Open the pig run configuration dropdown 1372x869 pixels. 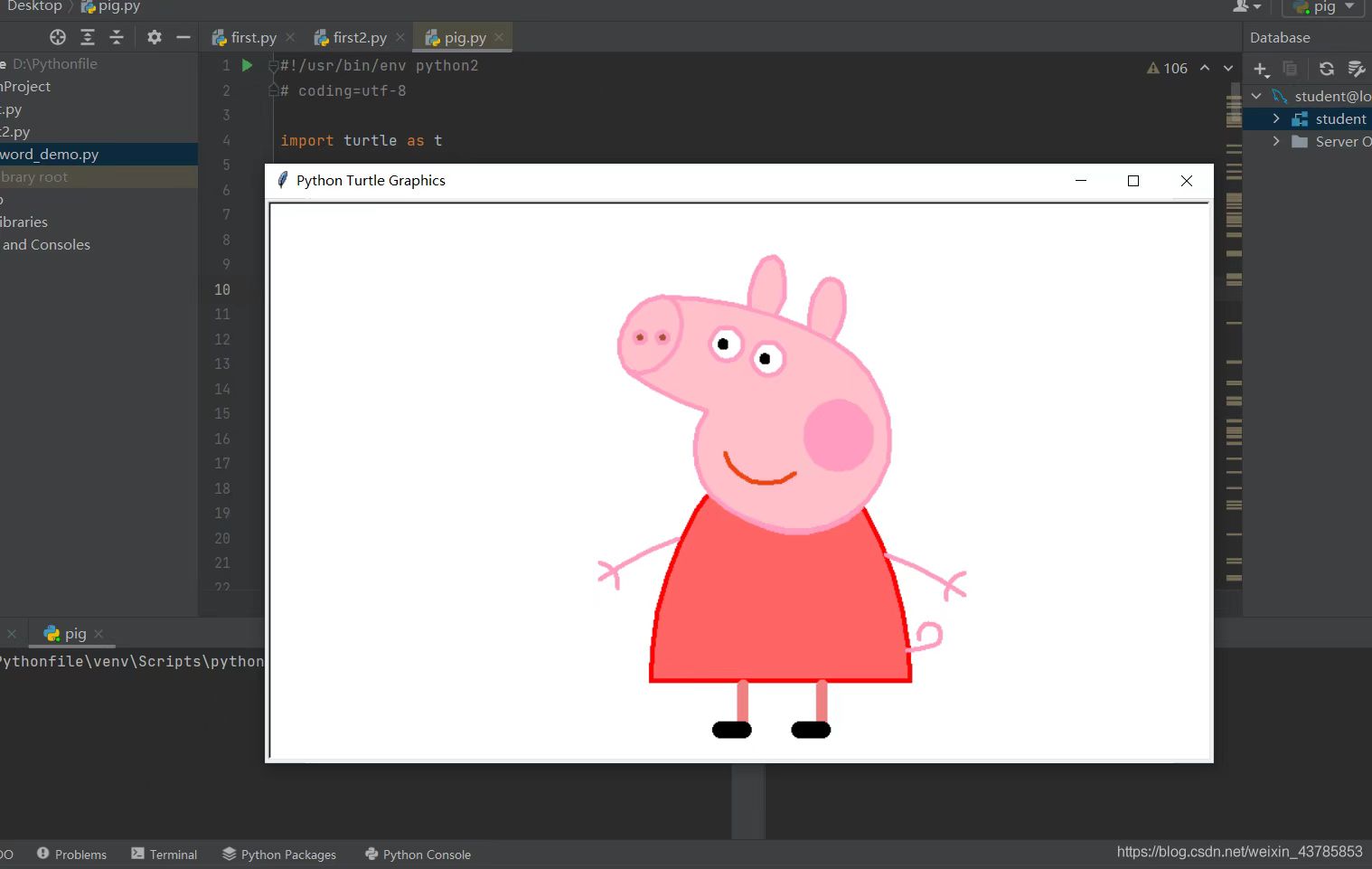1325,7
